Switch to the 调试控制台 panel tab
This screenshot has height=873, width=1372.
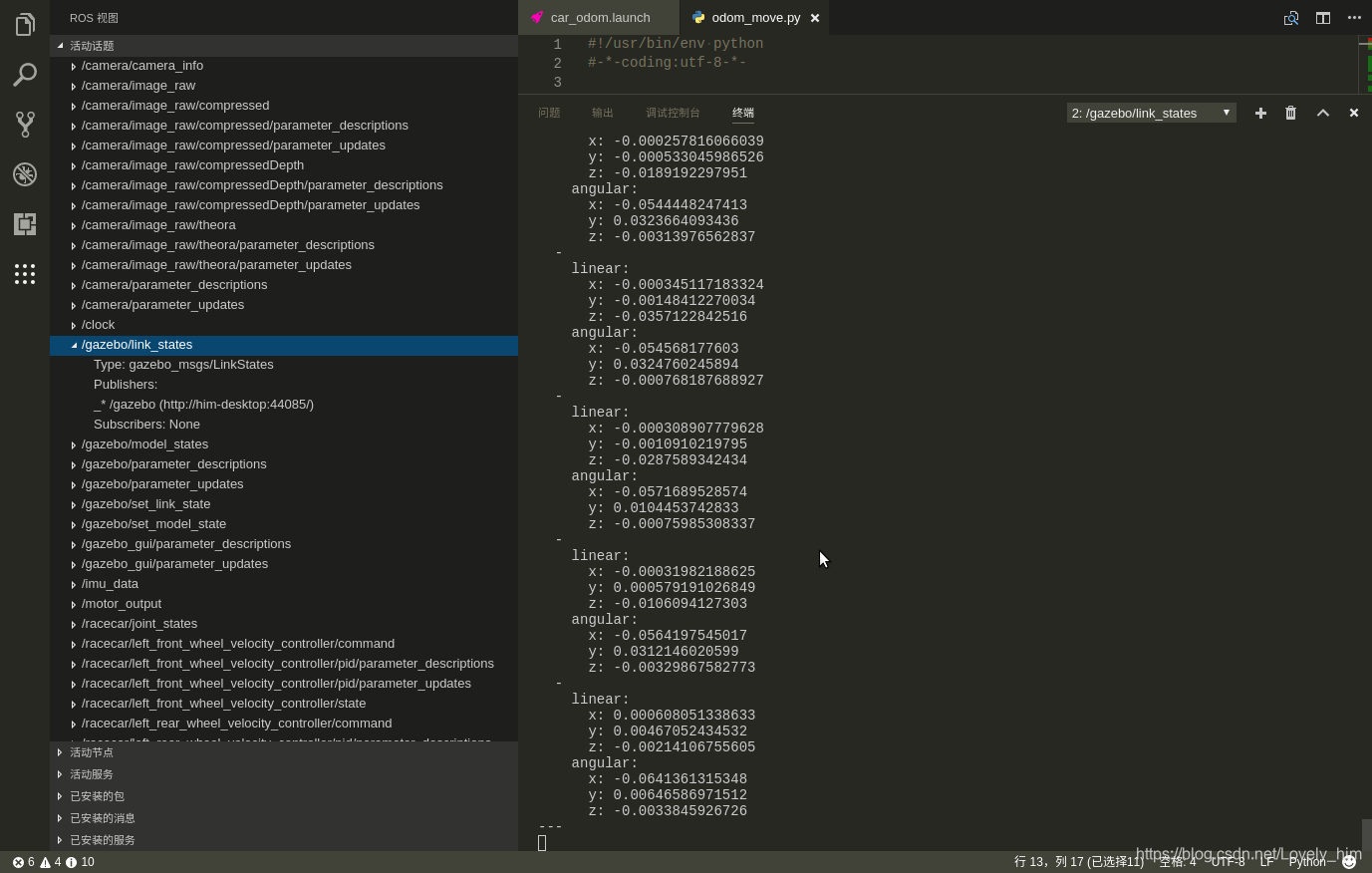(x=673, y=113)
